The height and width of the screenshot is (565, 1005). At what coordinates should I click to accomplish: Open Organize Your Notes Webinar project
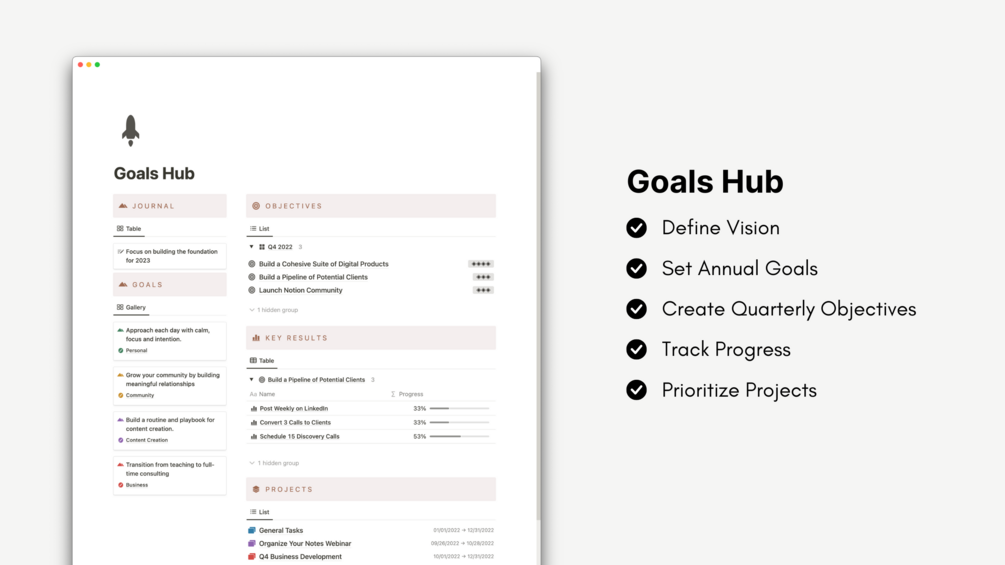coord(304,544)
